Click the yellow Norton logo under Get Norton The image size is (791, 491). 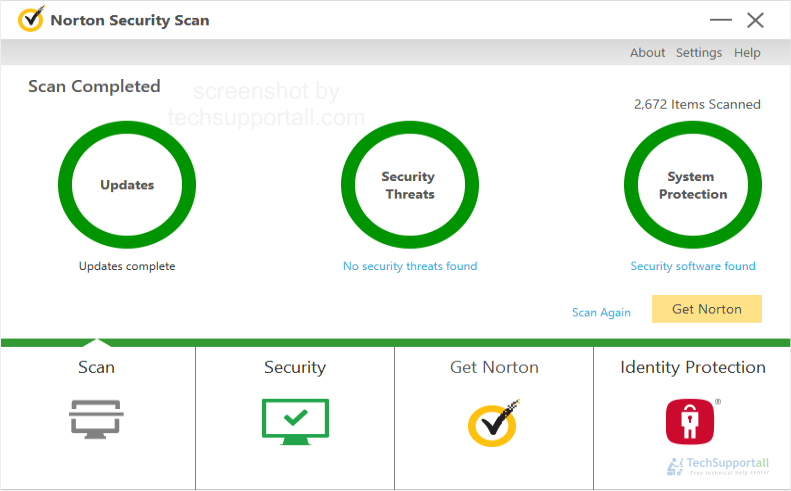[493, 423]
